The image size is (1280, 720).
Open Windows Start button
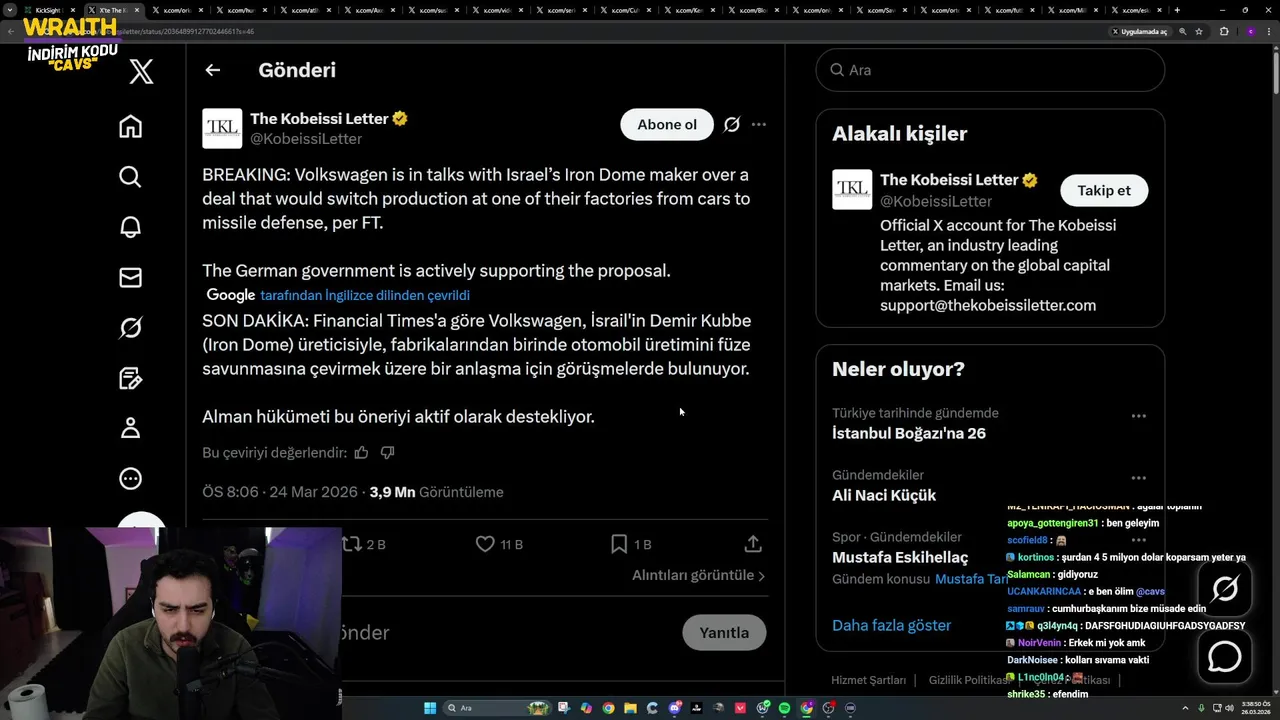pyautogui.click(x=430, y=708)
